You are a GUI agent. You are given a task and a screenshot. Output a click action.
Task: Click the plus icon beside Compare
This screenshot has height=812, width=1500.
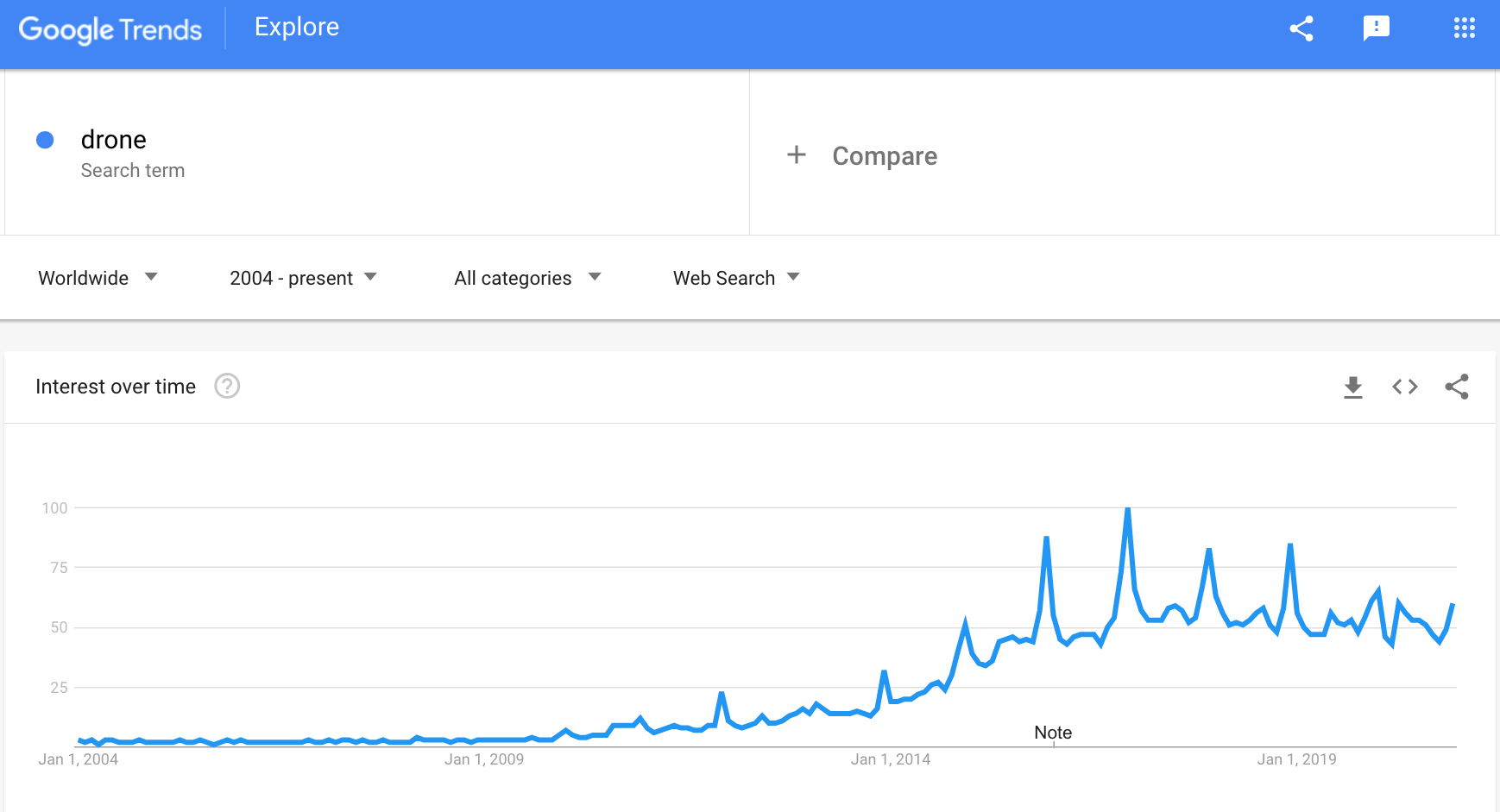797,155
